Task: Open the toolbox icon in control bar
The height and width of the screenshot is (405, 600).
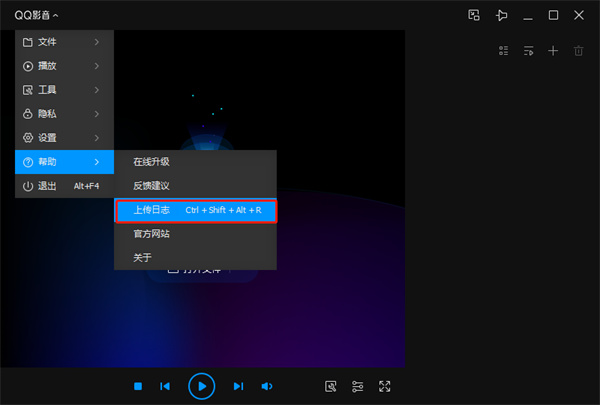Action: (x=331, y=386)
